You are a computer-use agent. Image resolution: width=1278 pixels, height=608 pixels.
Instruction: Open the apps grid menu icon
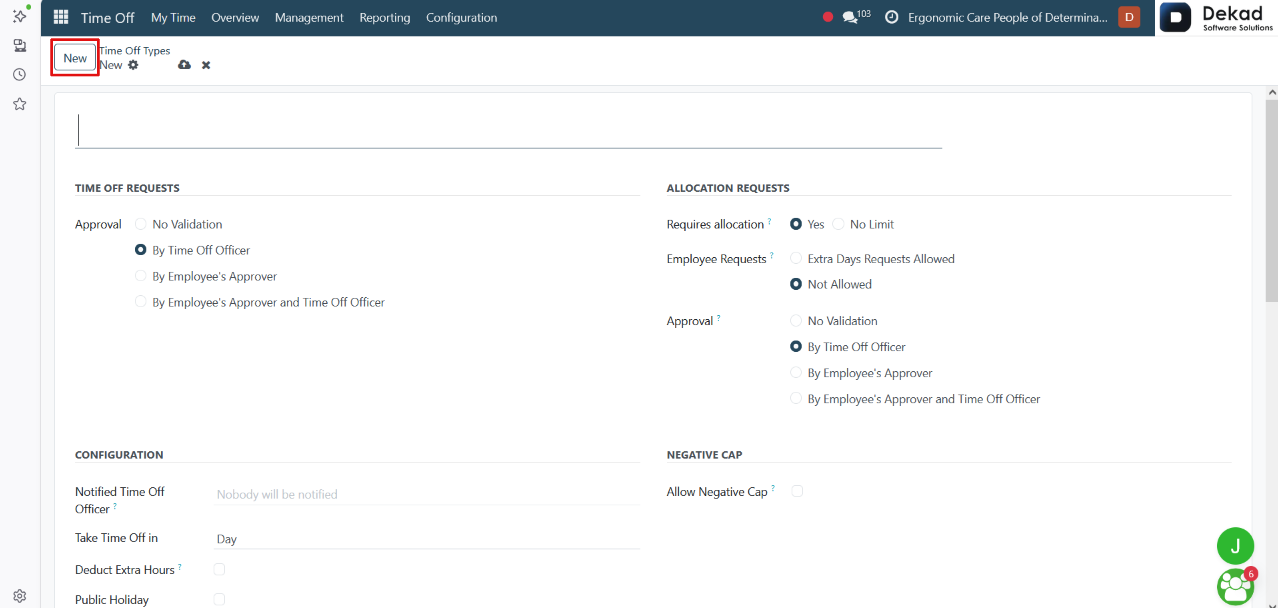coord(61,17)
